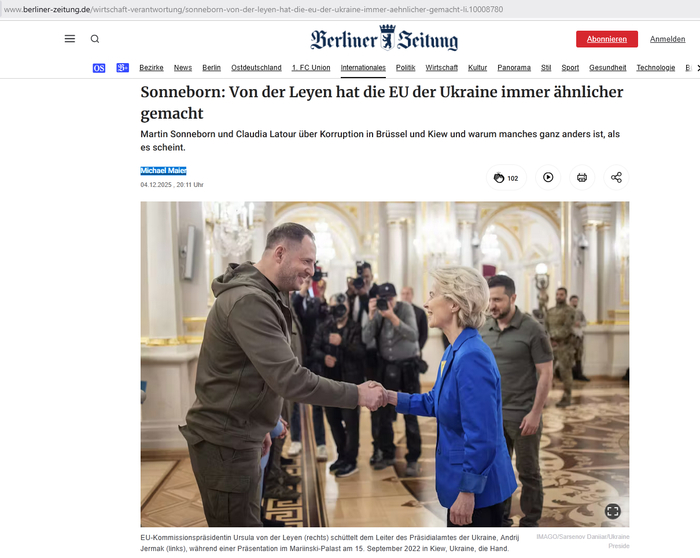Image resolution: width=700 pixels, height=558 pixels.
Task: Click the red Abonnieren button
Action: pyautogui.click(x=607, y=39)
